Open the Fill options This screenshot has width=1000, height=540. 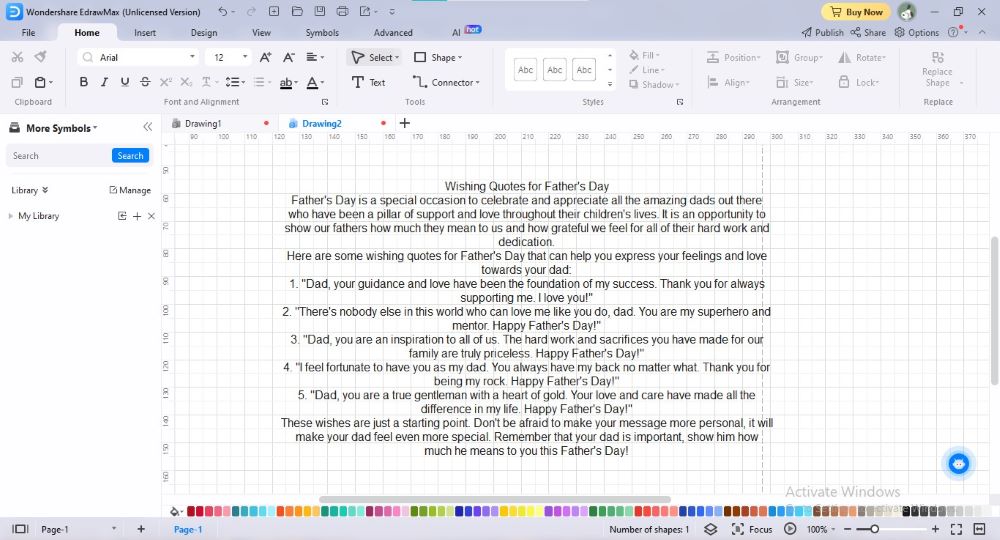645,55
